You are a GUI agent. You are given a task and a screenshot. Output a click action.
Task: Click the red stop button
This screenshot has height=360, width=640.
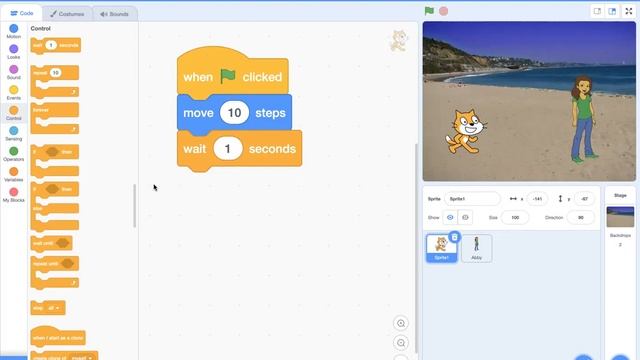tap(443, 11)
